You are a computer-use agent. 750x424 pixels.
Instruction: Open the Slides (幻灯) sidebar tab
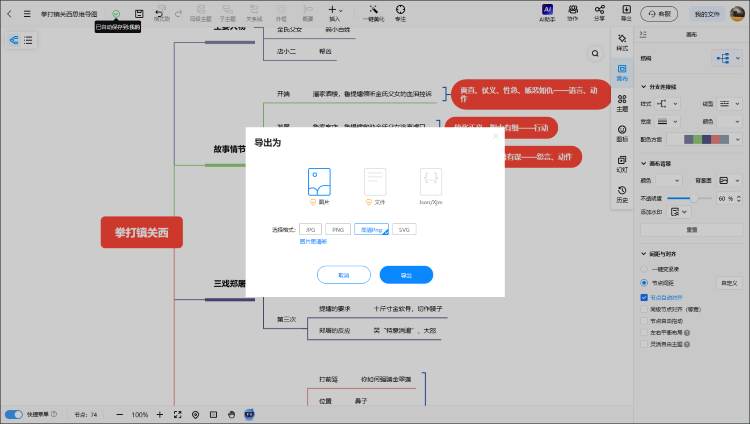(x=622, y=164)
